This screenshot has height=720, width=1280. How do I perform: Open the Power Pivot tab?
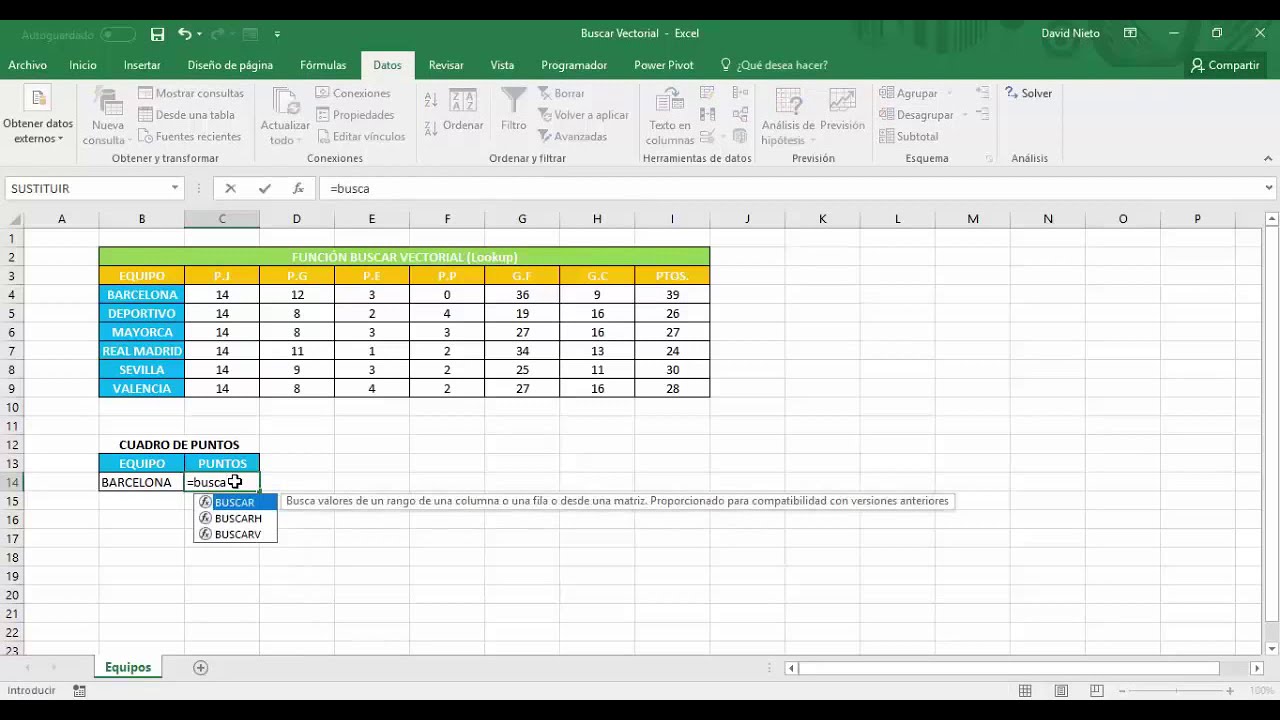(663, 65)
